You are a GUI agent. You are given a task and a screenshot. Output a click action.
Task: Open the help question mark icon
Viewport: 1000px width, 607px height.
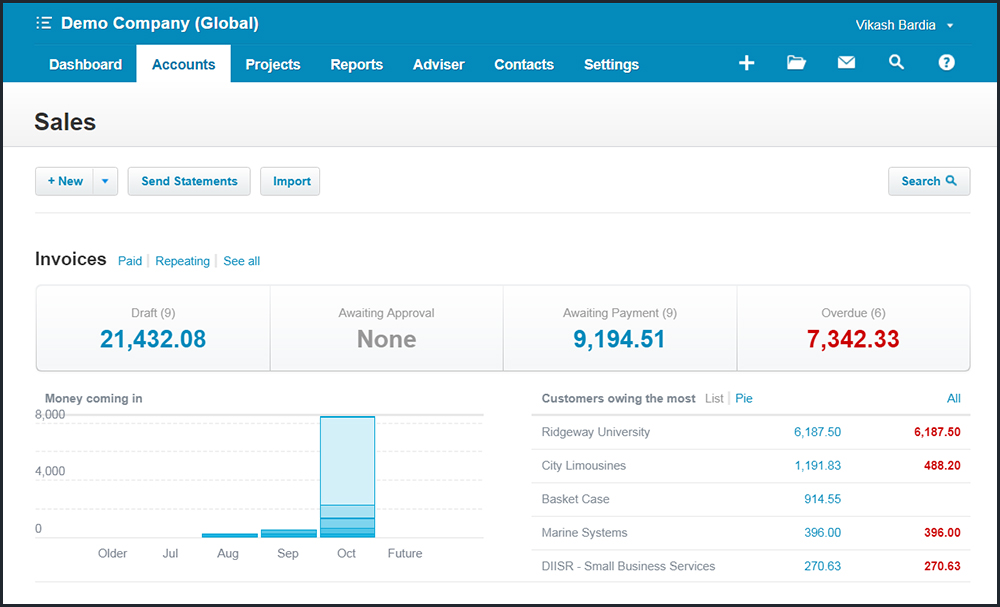coord(946,62)
